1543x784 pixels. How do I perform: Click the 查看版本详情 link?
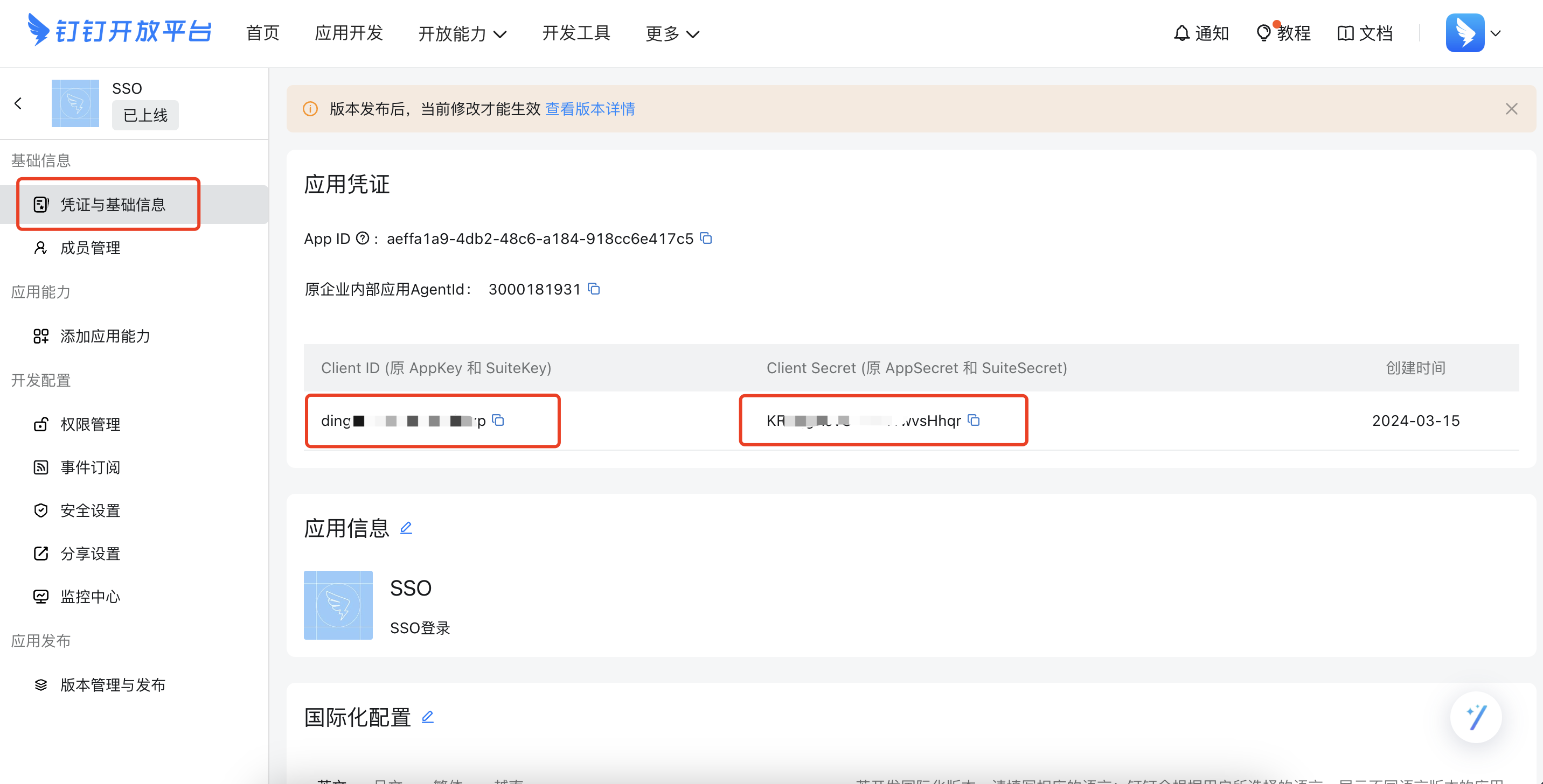pos(590,109)
